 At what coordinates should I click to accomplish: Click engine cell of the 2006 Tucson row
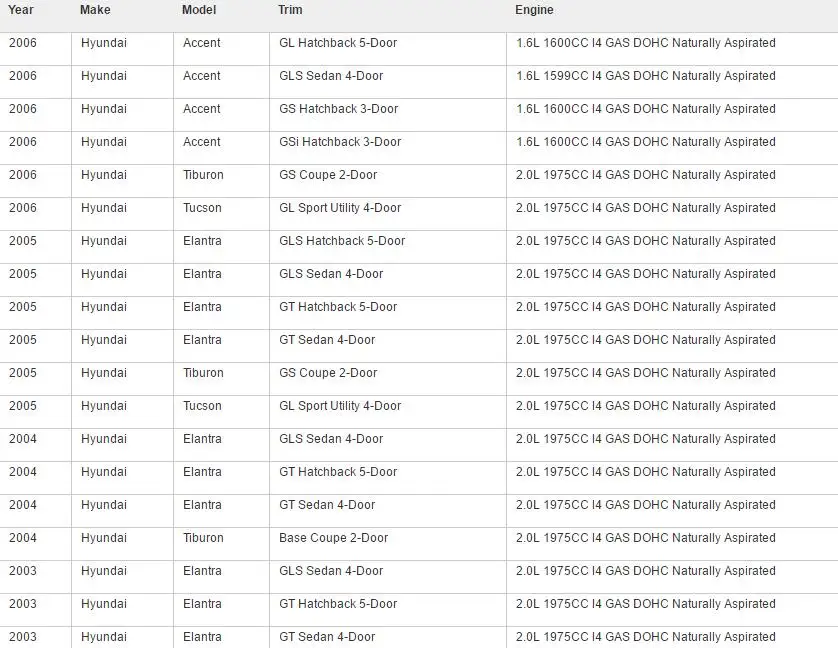(x=646, y=208)
